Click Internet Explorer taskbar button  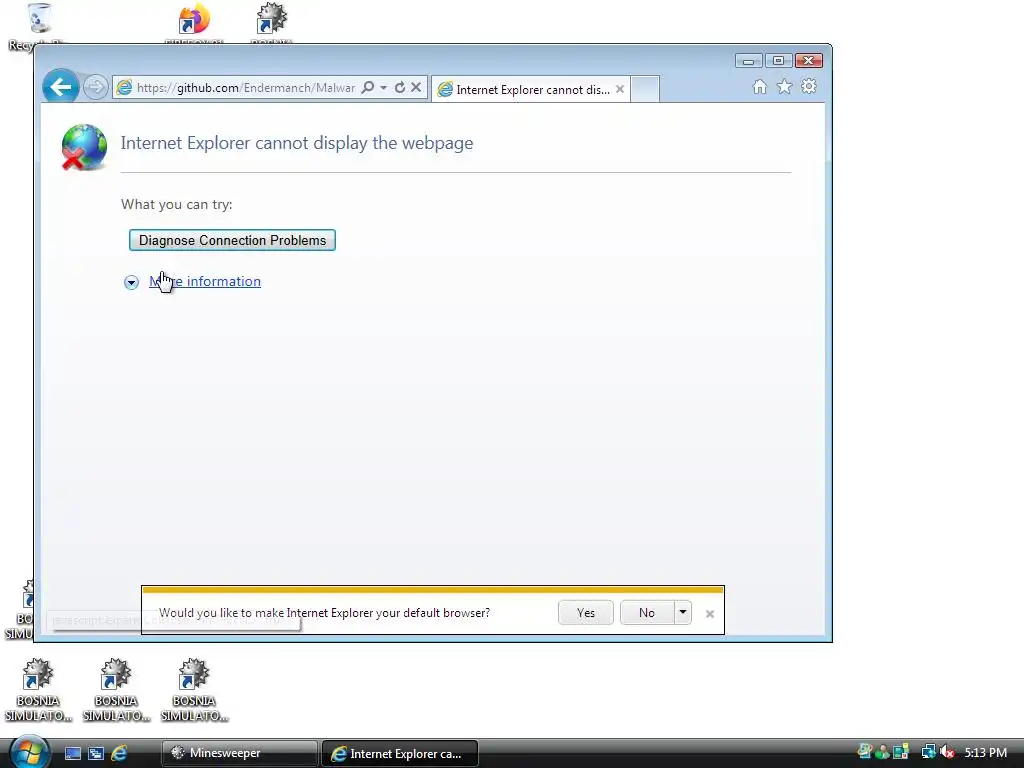click(x=400, y=754)
